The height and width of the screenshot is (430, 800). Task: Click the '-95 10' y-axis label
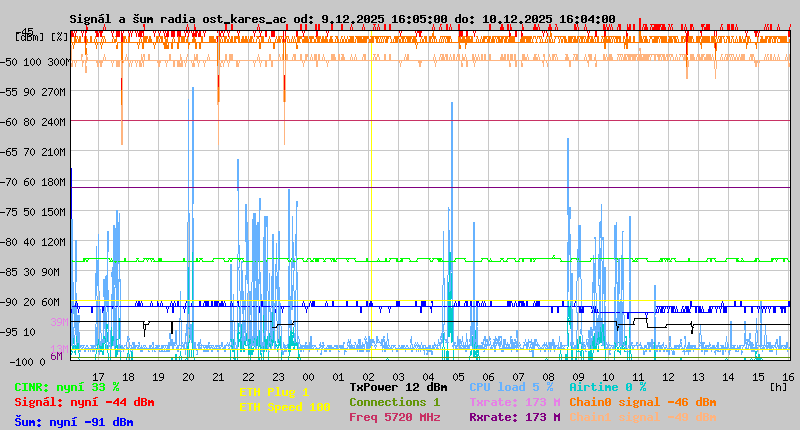[x=18, y=332]
